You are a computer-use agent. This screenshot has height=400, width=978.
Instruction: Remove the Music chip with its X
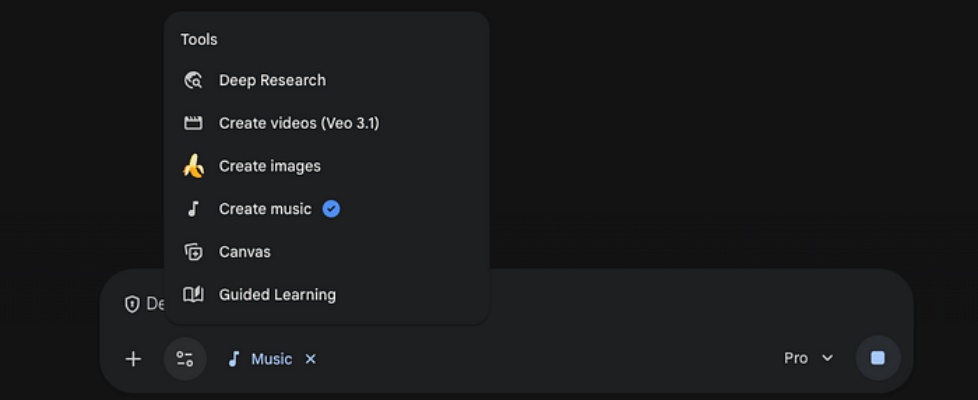coord(310,359)
